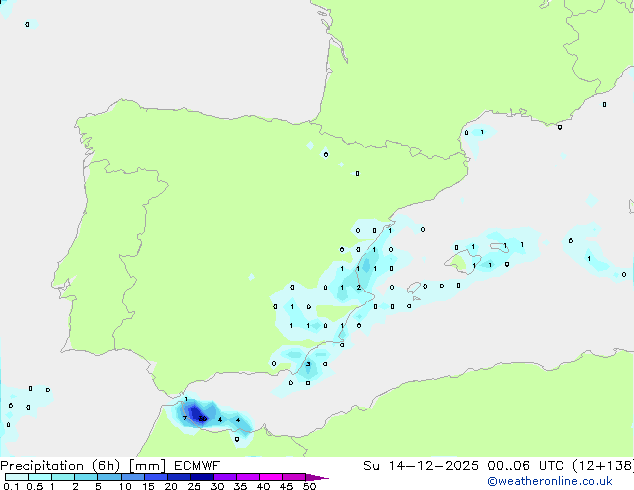Click the "3" precipitation value on the map
The width and height of the screenshot is (634, 490).
308,364
